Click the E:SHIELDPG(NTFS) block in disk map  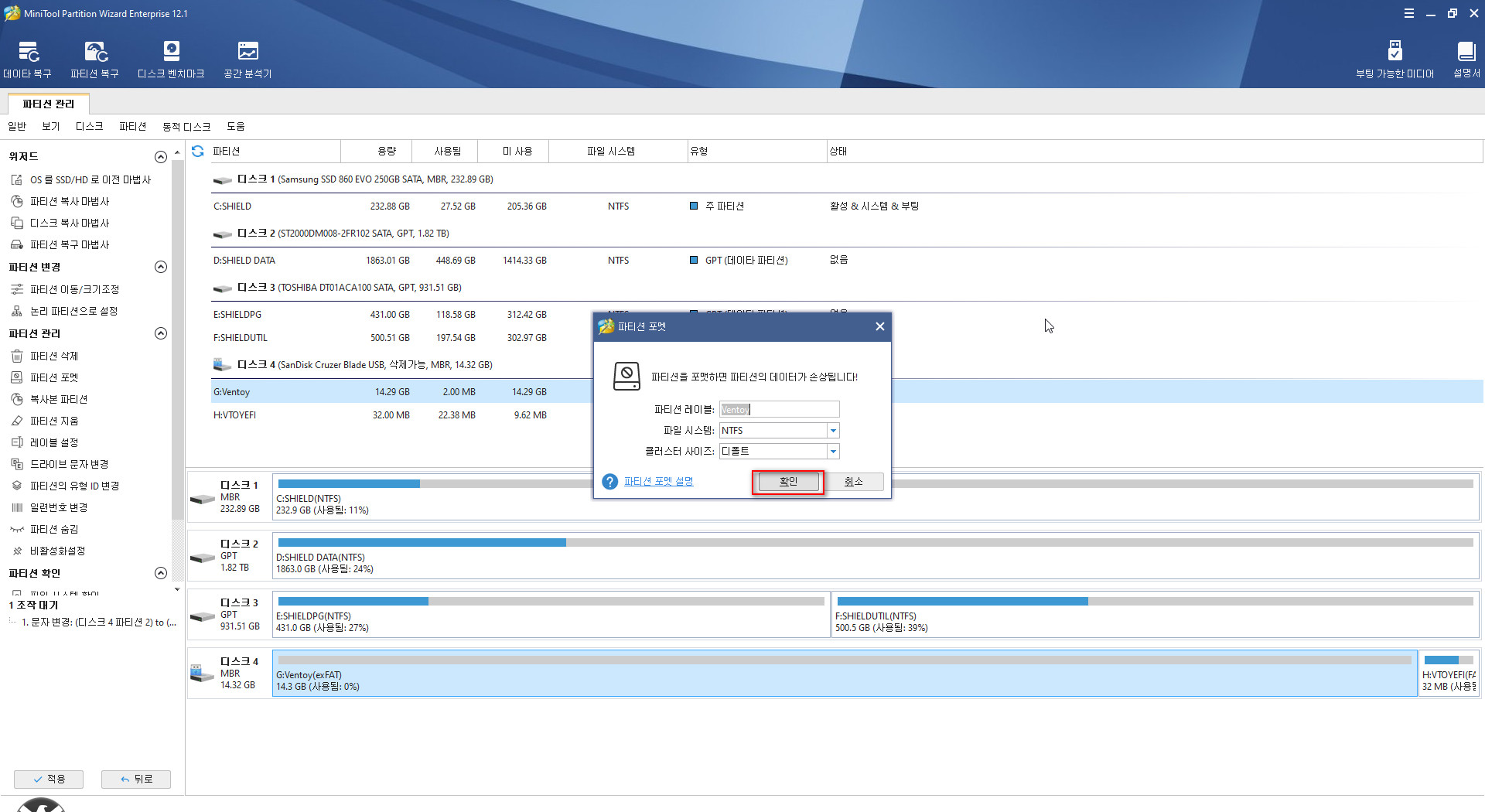pos(551,615)
